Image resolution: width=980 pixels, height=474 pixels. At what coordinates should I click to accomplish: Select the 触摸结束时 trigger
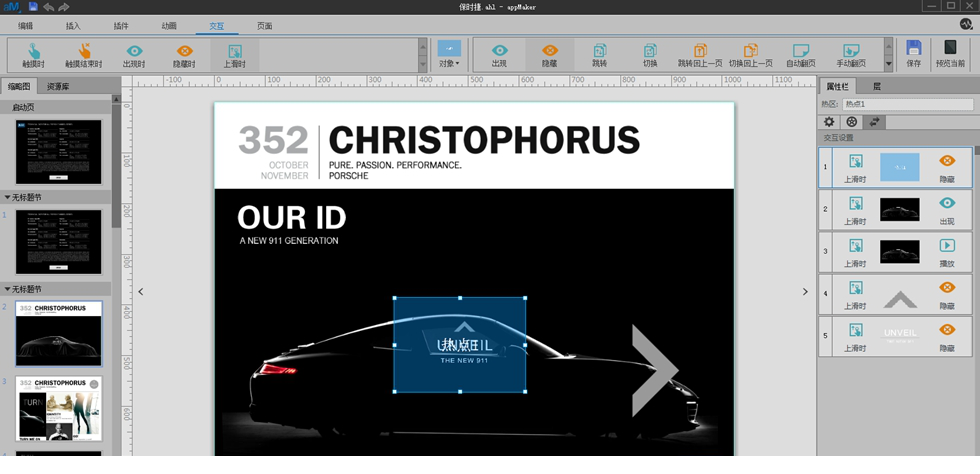[84, 55]
